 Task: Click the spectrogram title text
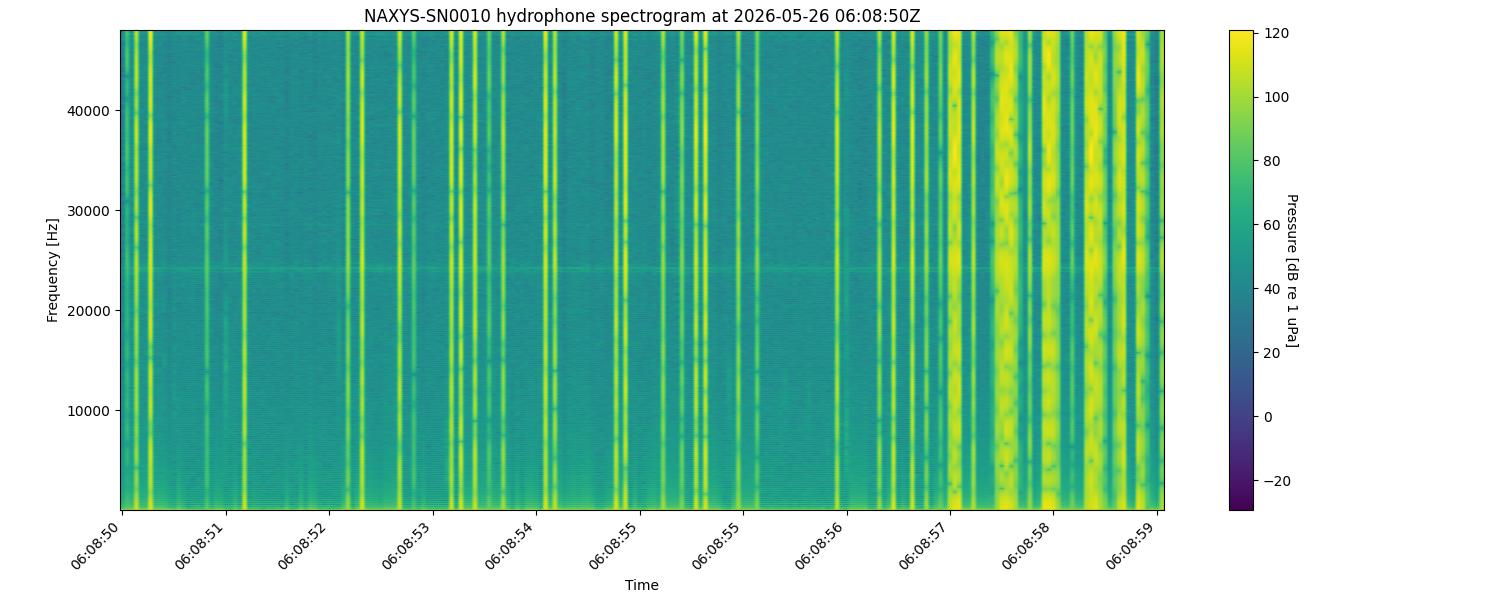642,16
